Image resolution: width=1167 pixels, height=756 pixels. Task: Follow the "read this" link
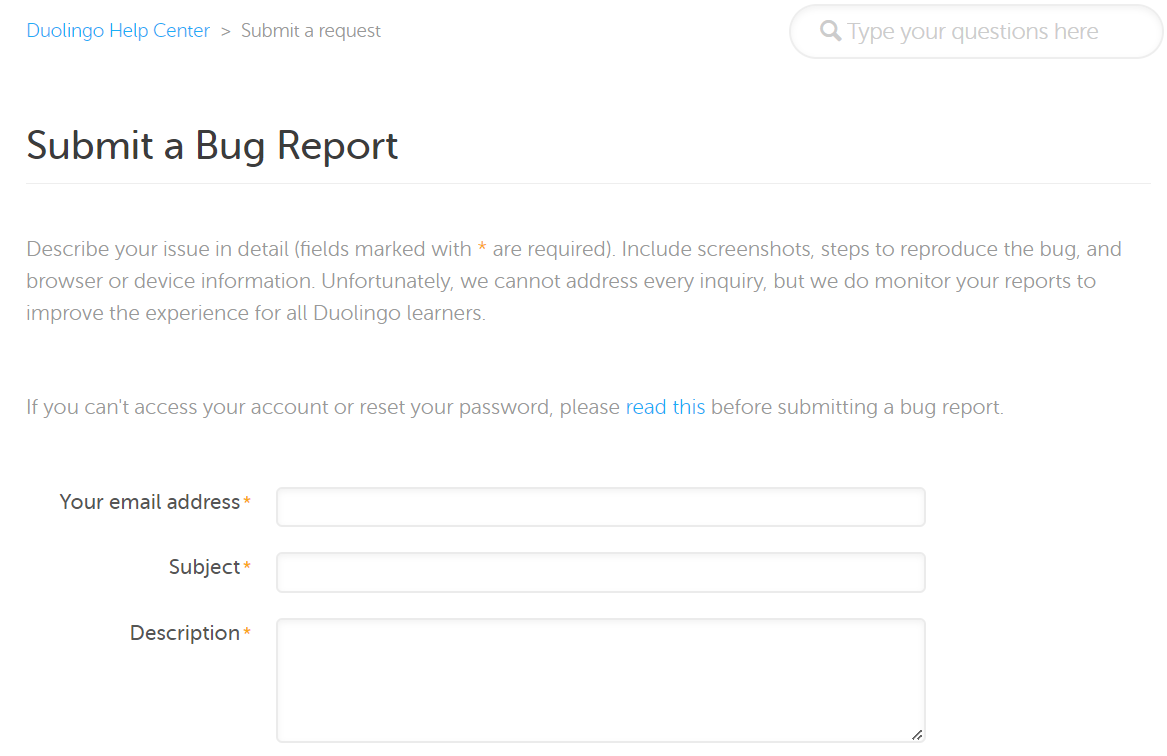pos(665,407)
